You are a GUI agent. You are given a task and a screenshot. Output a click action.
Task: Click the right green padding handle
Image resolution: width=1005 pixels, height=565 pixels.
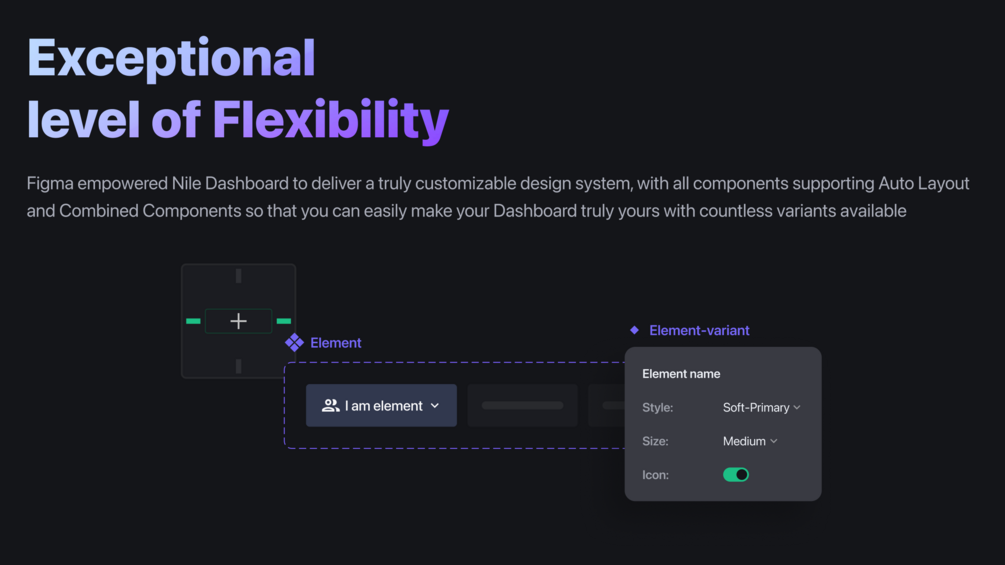pos(284,321)
